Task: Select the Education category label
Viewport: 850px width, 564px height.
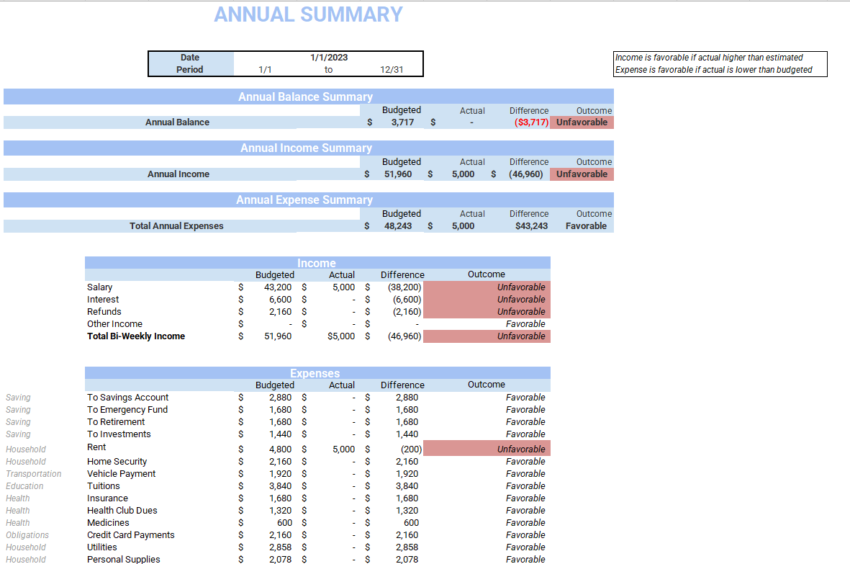Action: (x=24, y=486)
